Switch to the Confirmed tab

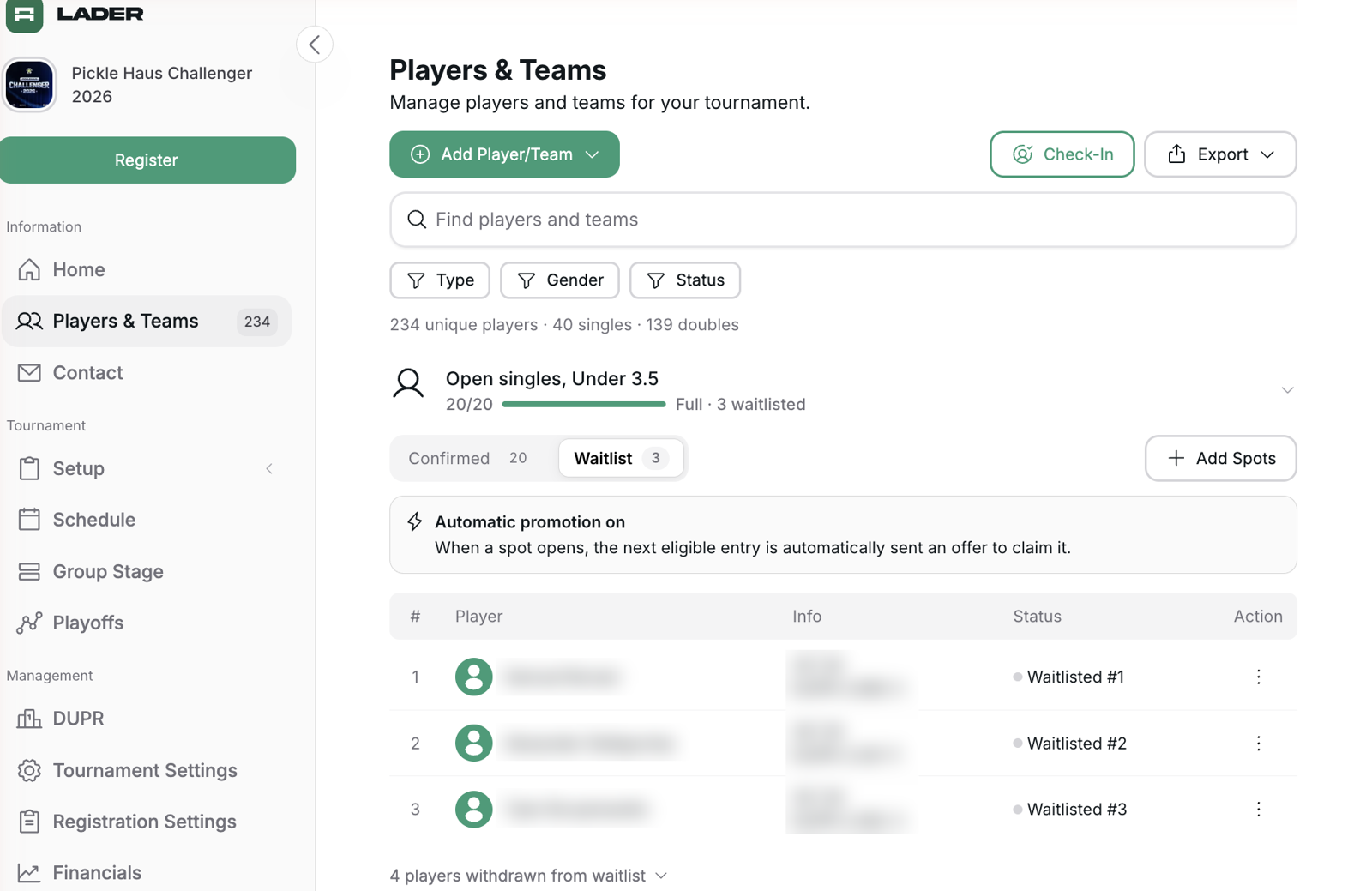click(x=468, y=459)
